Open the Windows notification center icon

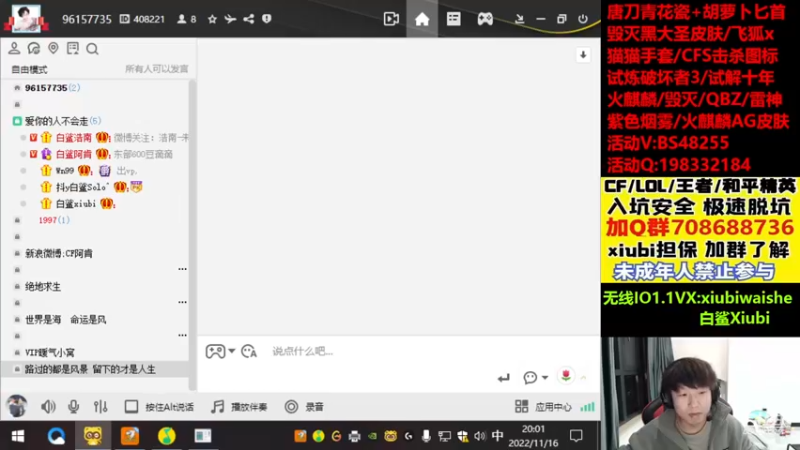(576, 436)
